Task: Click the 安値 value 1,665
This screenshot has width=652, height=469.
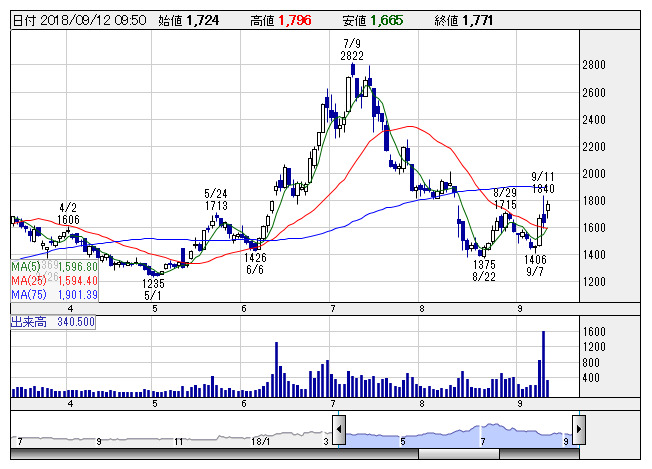Action: tap(385, 20)
